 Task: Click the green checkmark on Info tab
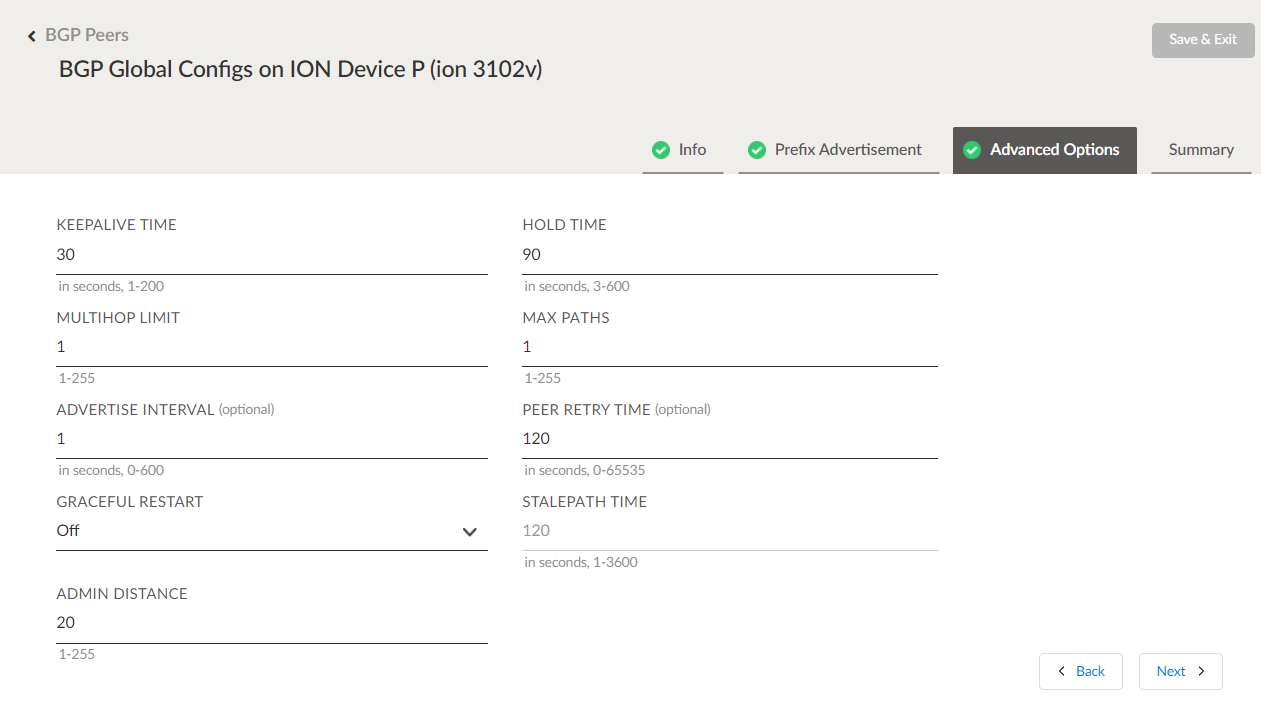coord(661,150)
